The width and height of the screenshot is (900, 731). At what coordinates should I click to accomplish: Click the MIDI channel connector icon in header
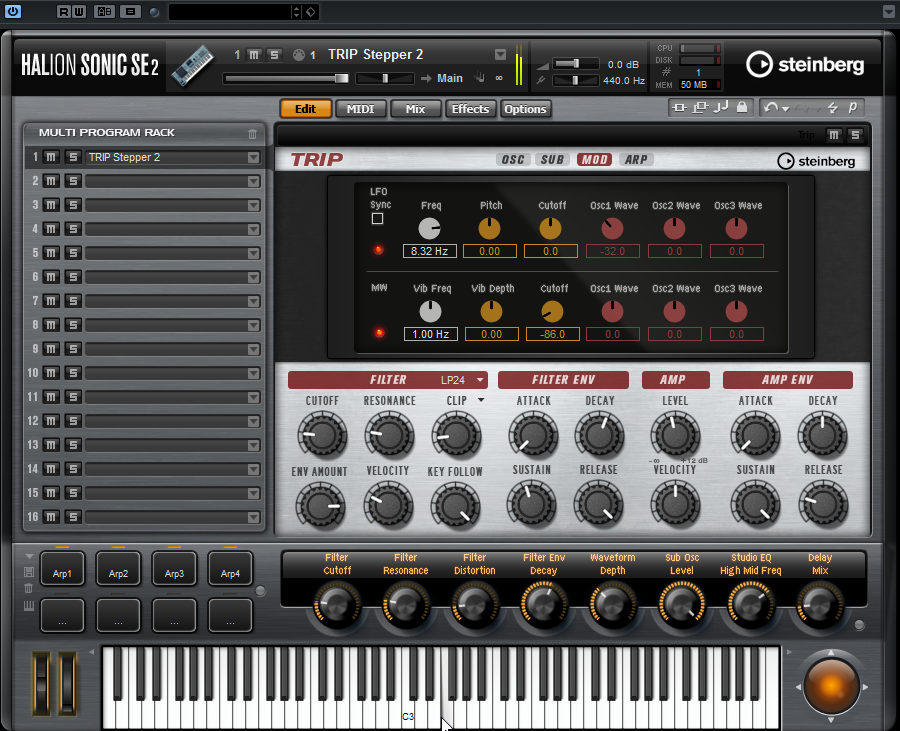point(298,55)
